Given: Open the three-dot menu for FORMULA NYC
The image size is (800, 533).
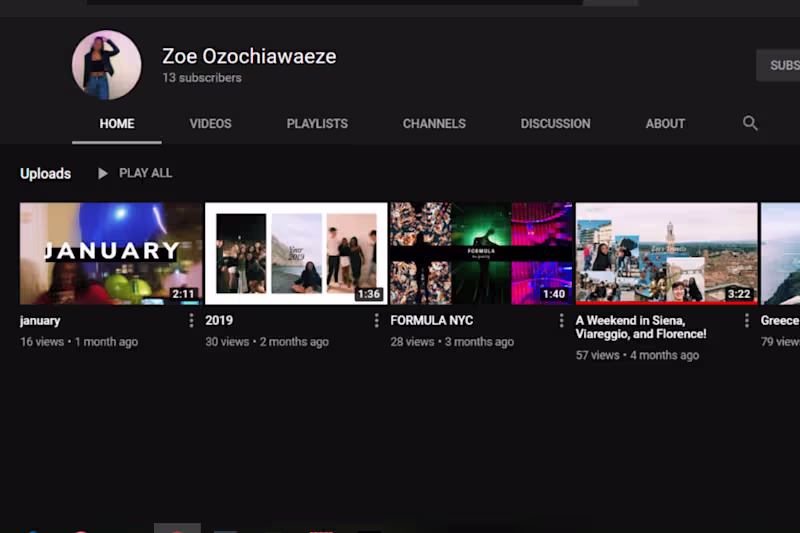Looking at the screenshot, I should (x=562, y=320).
